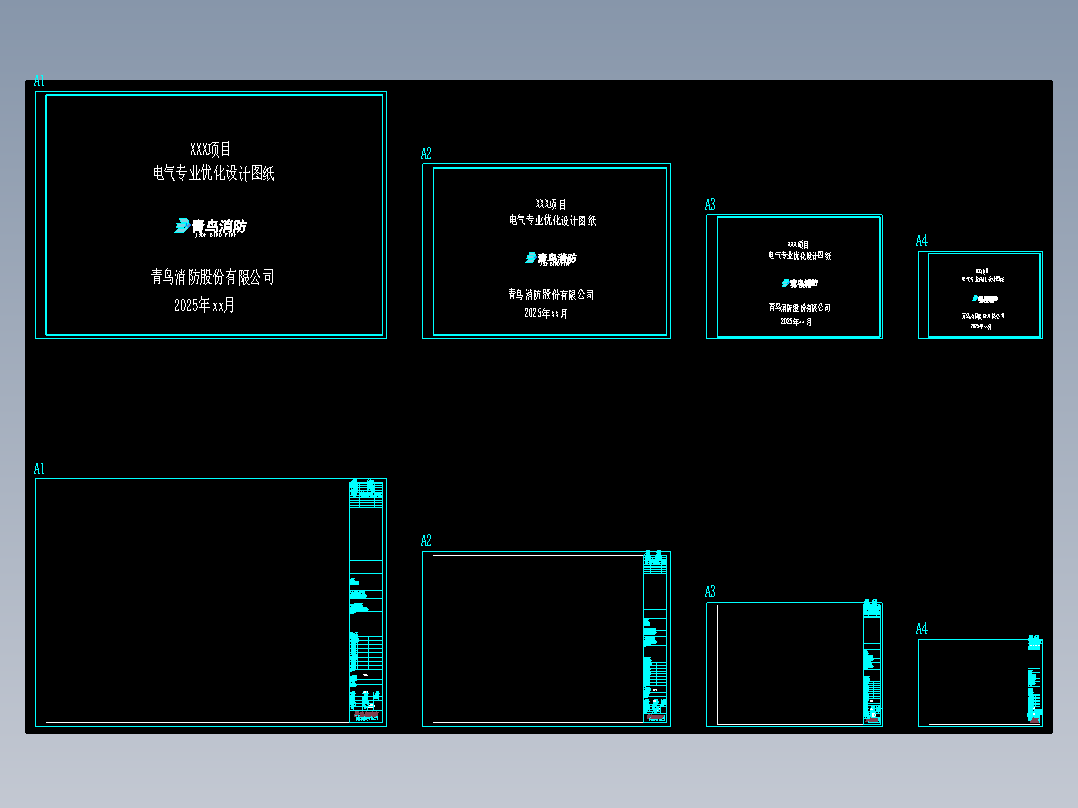Click the A4 label above the bottom-row title block frame
Viewport: 1078px width, 808px height.
[922, 629]
